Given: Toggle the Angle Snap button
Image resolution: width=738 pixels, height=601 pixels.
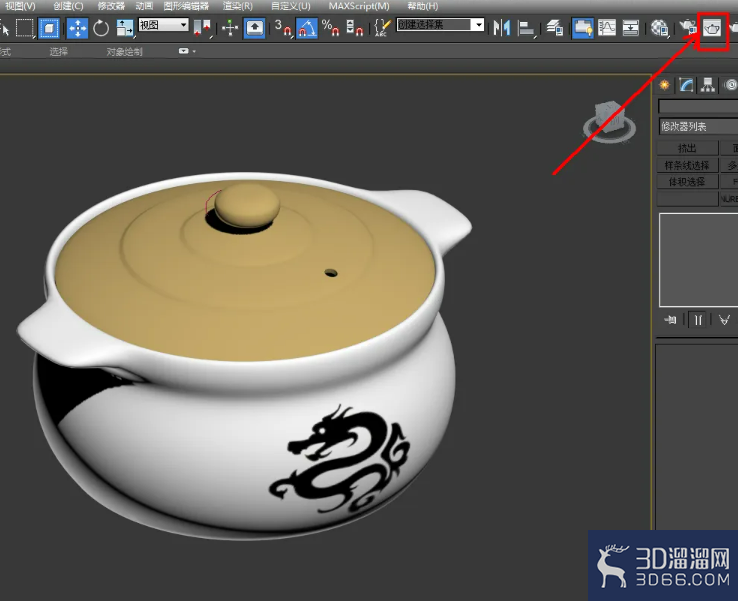Looking at the screenshot, I should click(x=306, y=28).
